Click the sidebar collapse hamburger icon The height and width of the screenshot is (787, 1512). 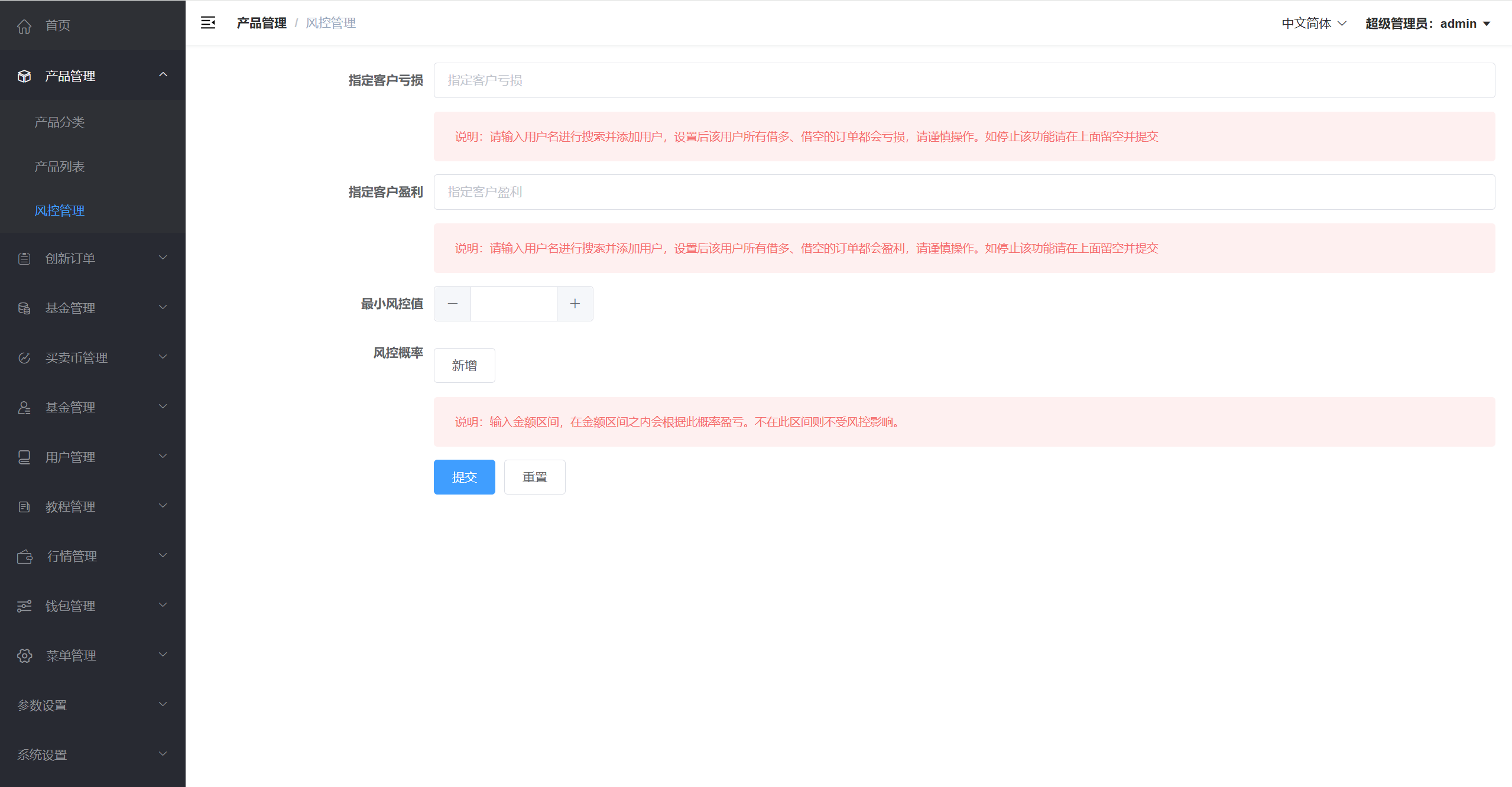(208, 23)
